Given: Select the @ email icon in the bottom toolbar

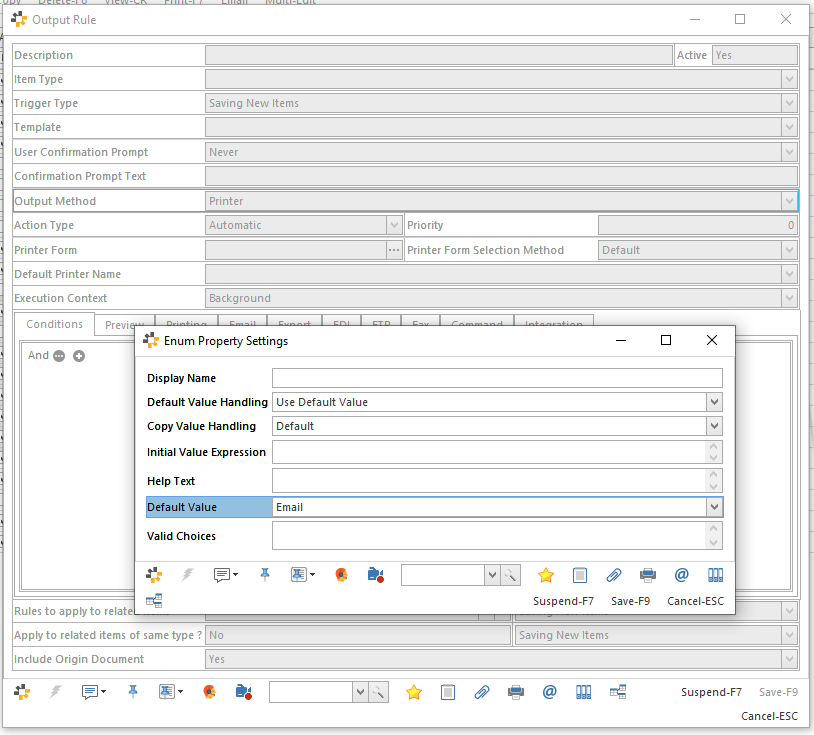Looking at the screenshot, I should tap(681, 574).
